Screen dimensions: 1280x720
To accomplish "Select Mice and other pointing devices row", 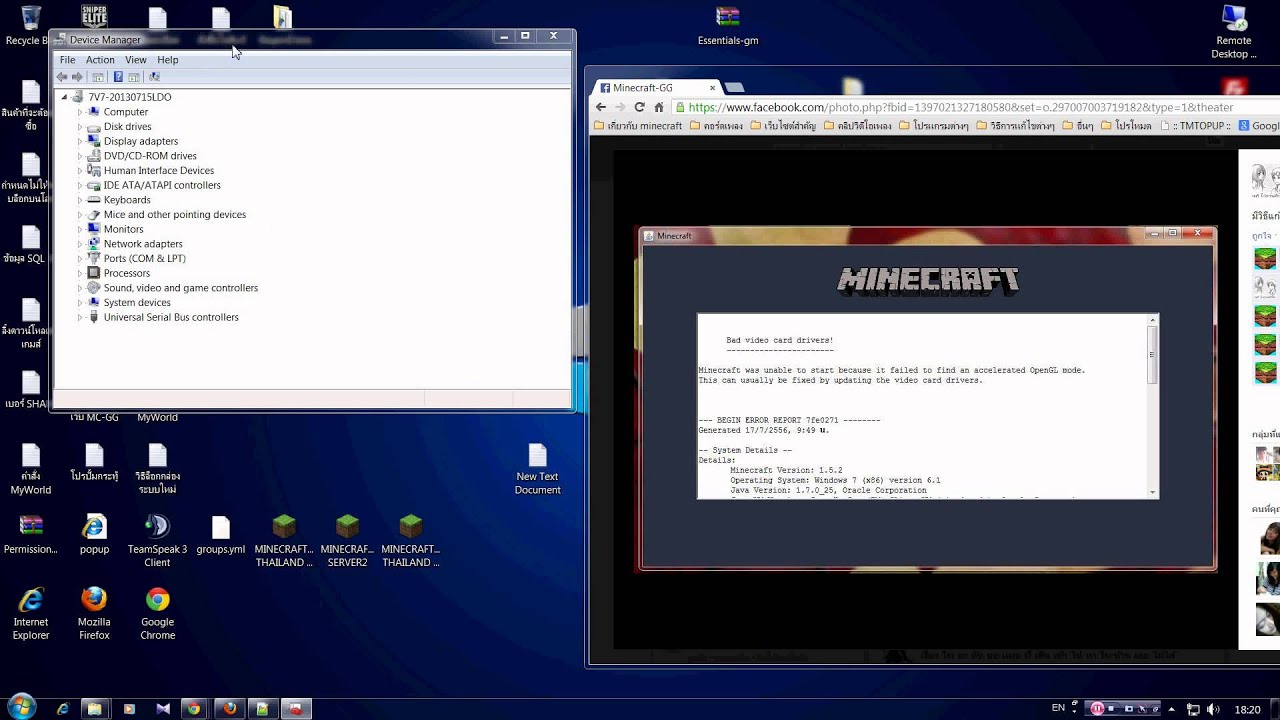I will 175,214.
